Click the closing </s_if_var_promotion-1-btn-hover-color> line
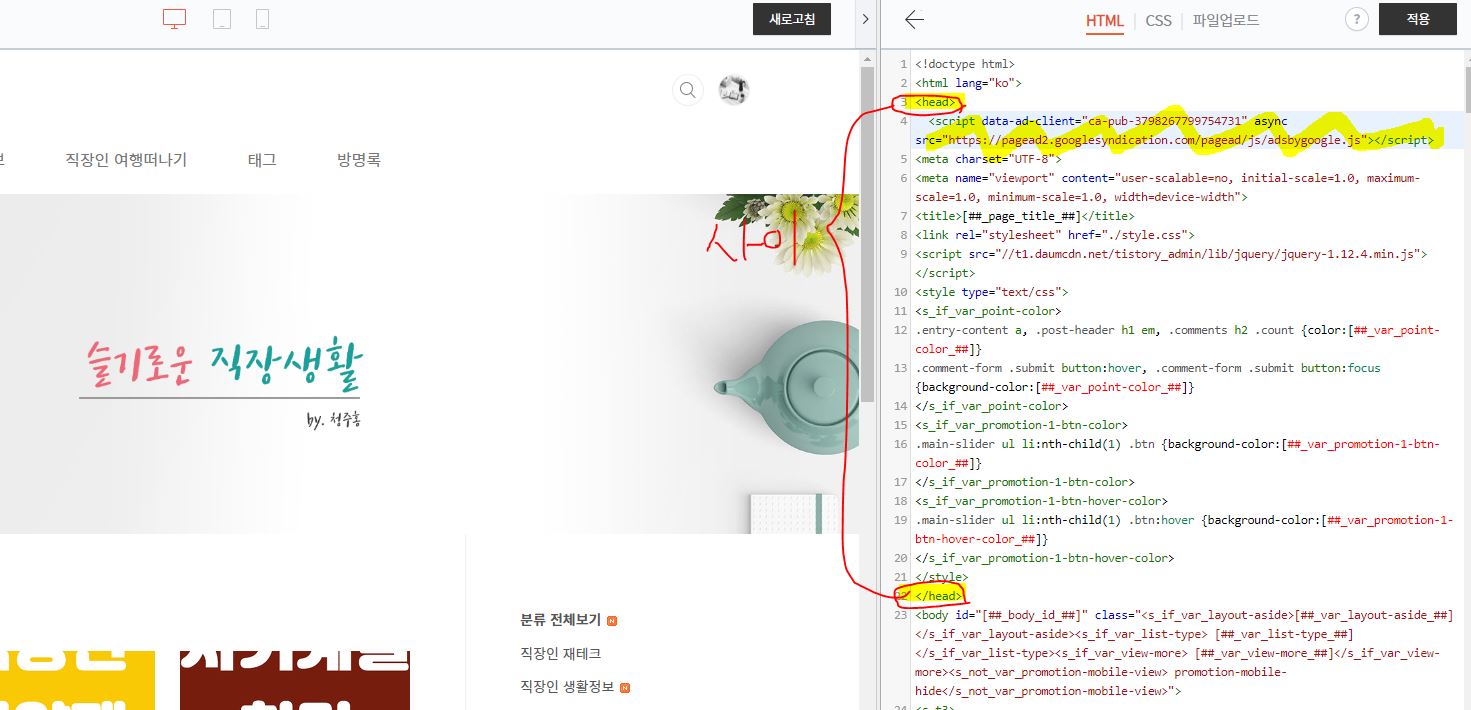This screenshot has height=710, width=1471. (x=1045, y=558)
